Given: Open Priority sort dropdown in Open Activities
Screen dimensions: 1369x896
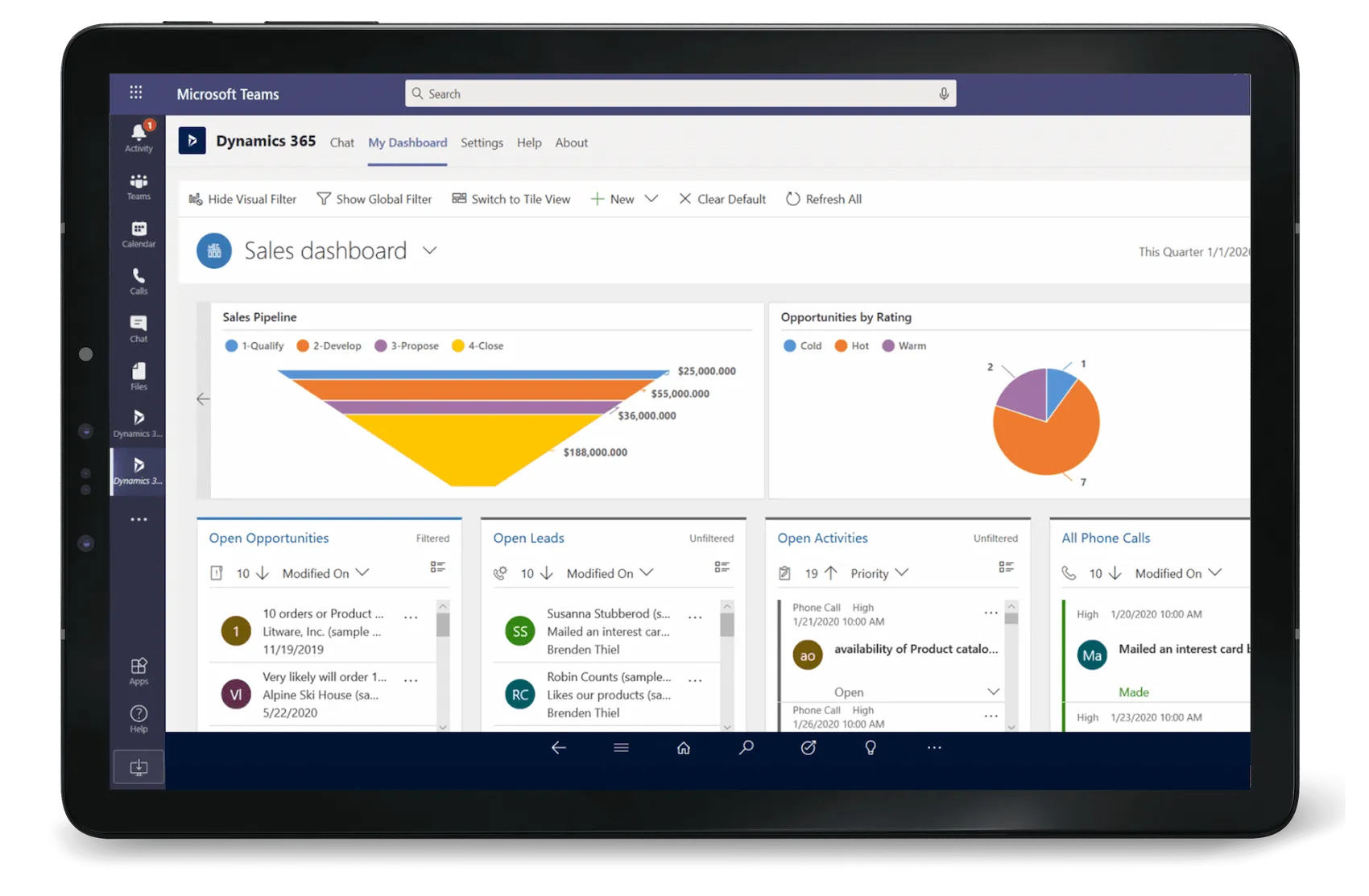Looking at the screenshot, I should 879,573.
